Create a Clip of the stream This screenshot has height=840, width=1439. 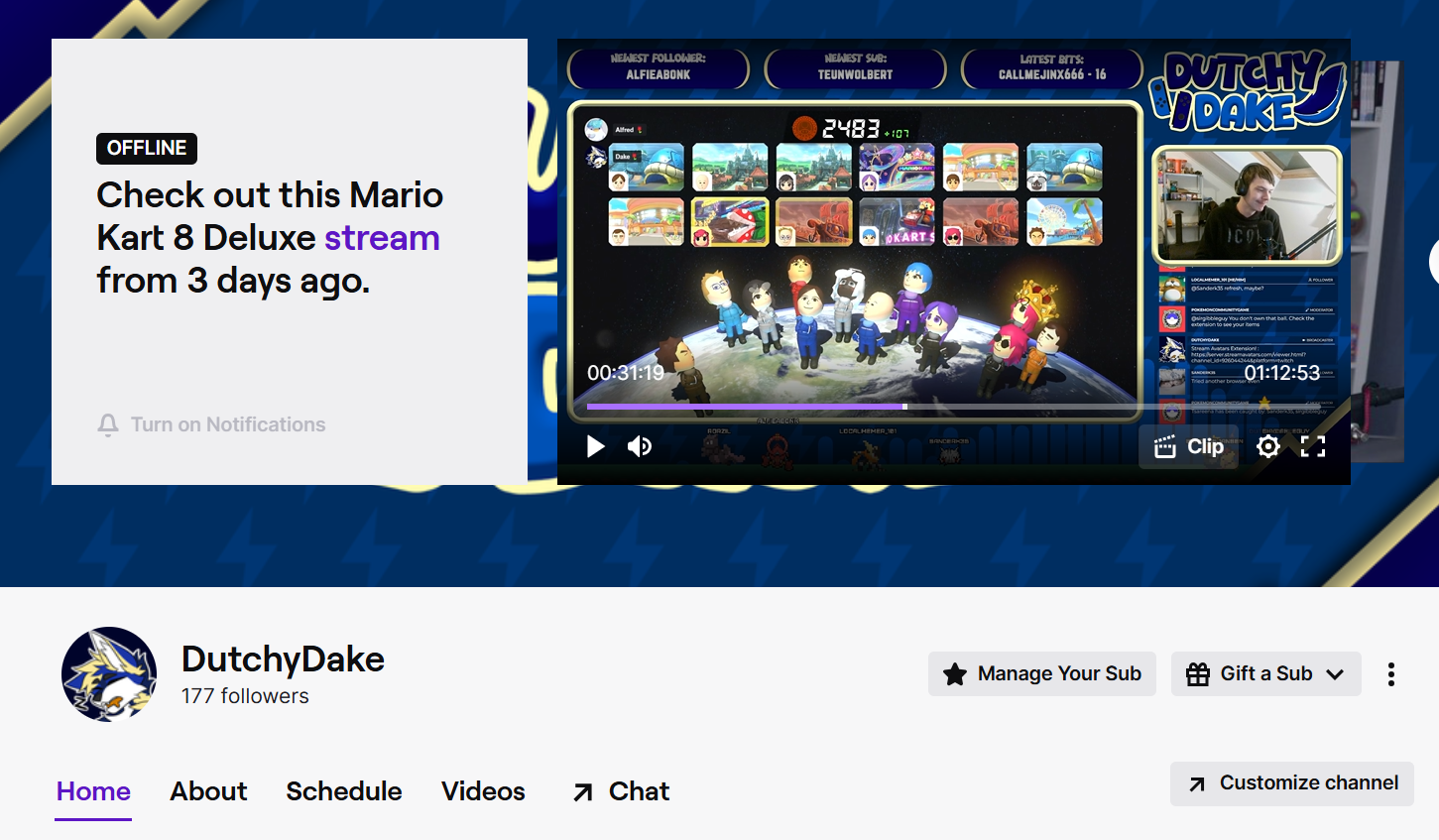(x=1188, y=446)
